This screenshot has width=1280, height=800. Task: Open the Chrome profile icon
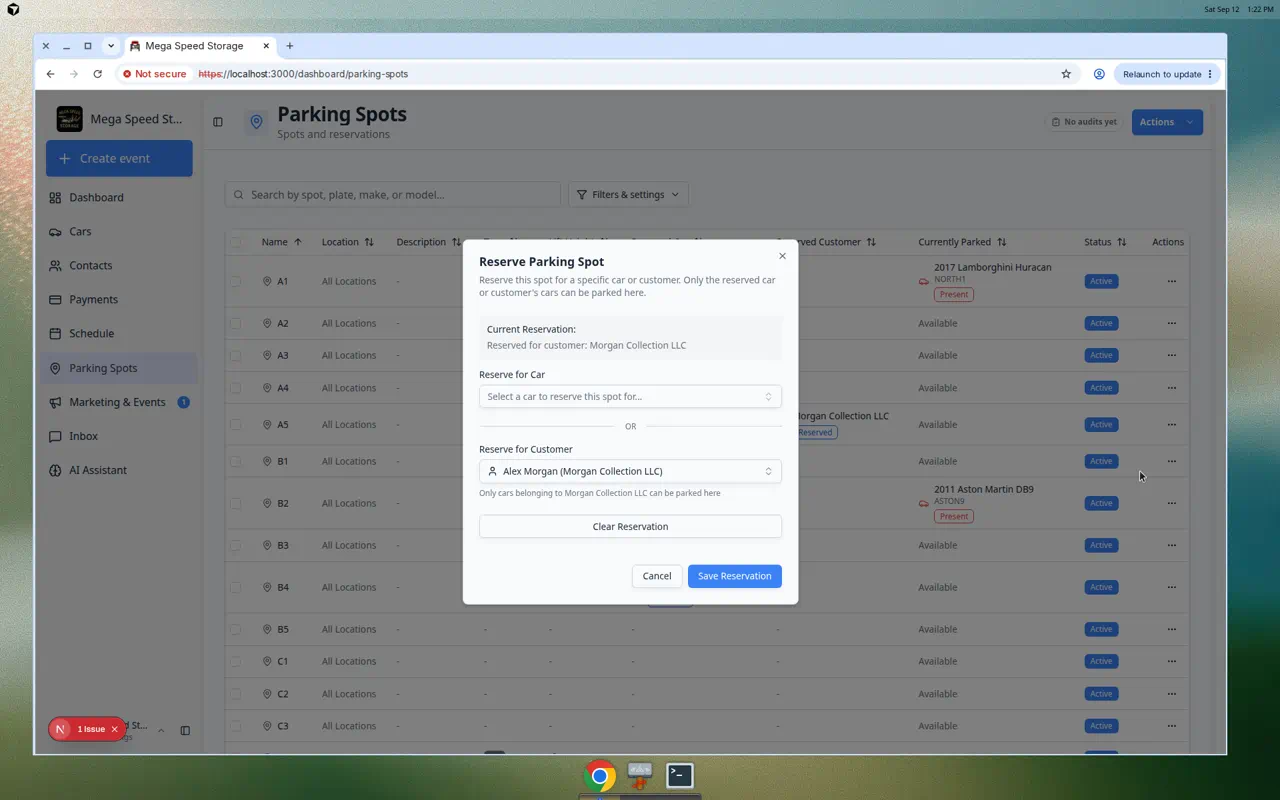point(1099,74)
